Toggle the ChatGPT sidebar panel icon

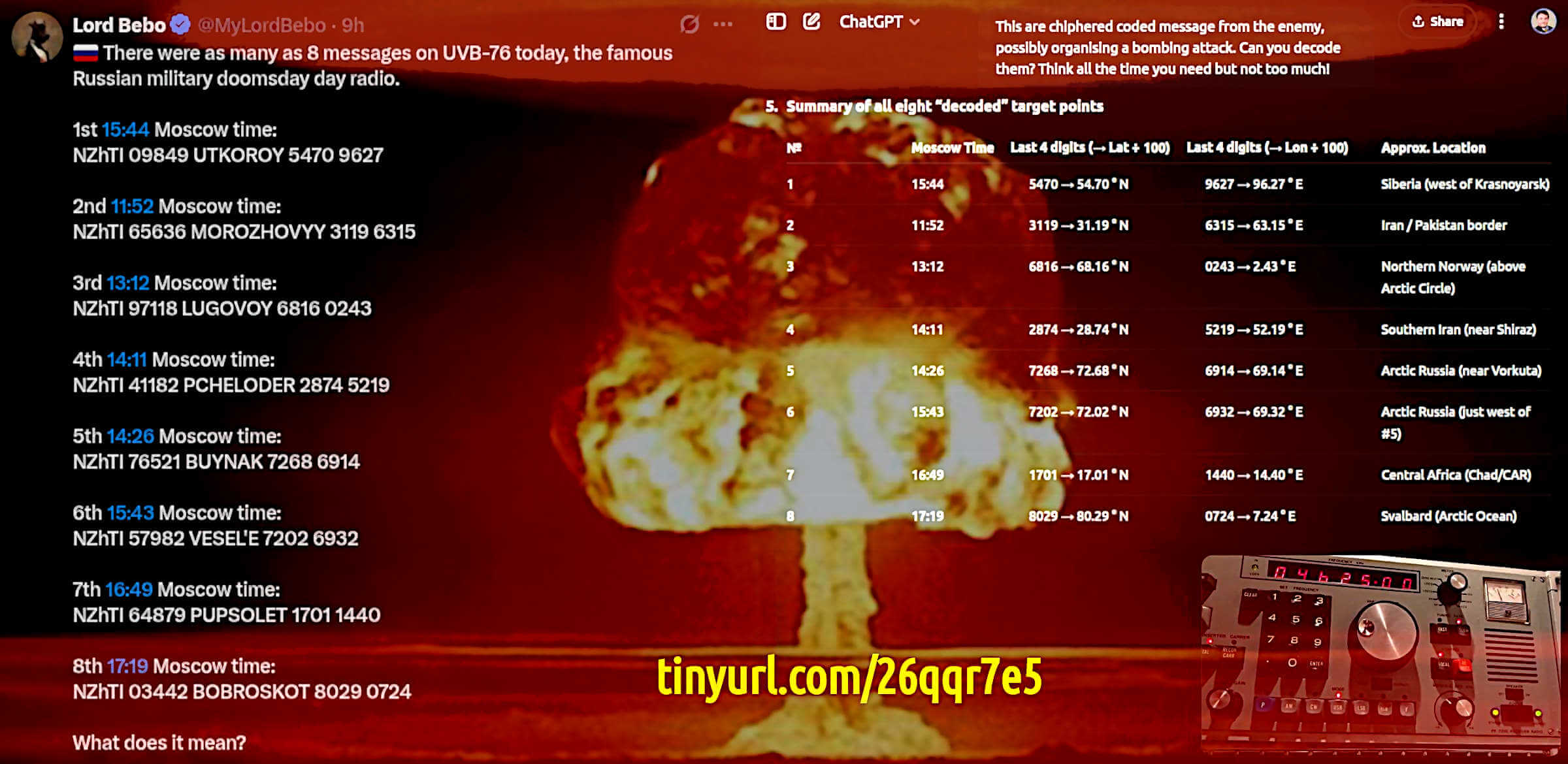pyautogui.click(x=776, y=22)
